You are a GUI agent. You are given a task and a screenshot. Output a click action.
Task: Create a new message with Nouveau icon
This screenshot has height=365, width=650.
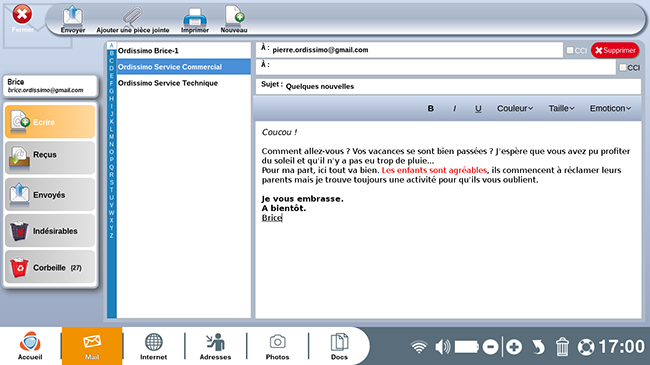234,19
